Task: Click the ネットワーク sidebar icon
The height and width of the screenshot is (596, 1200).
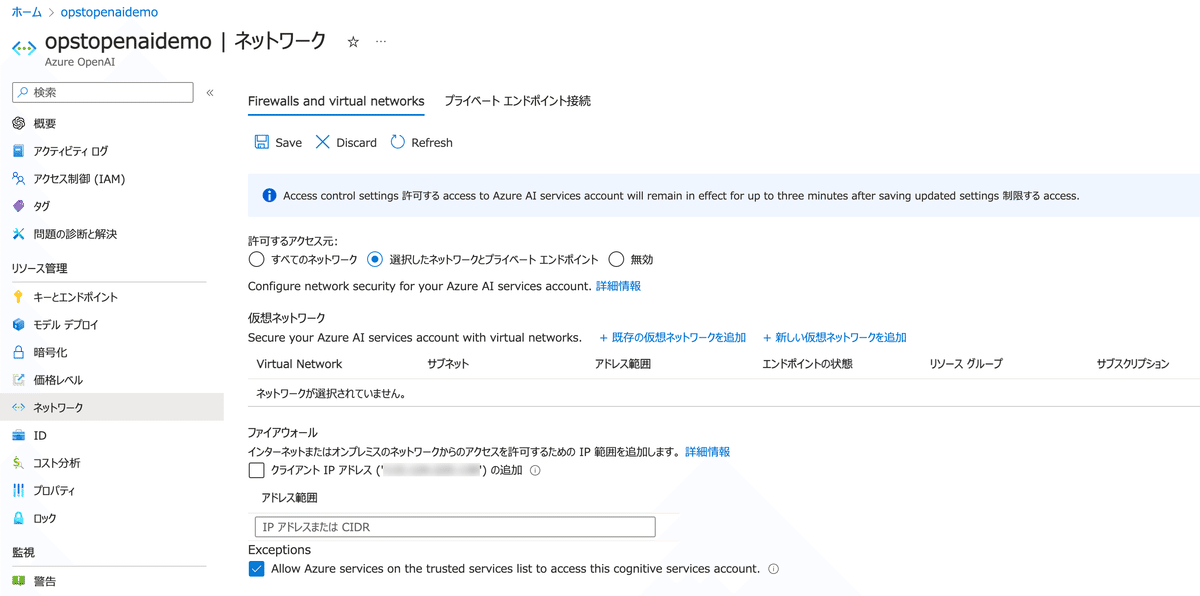Action: click(18, 408)
